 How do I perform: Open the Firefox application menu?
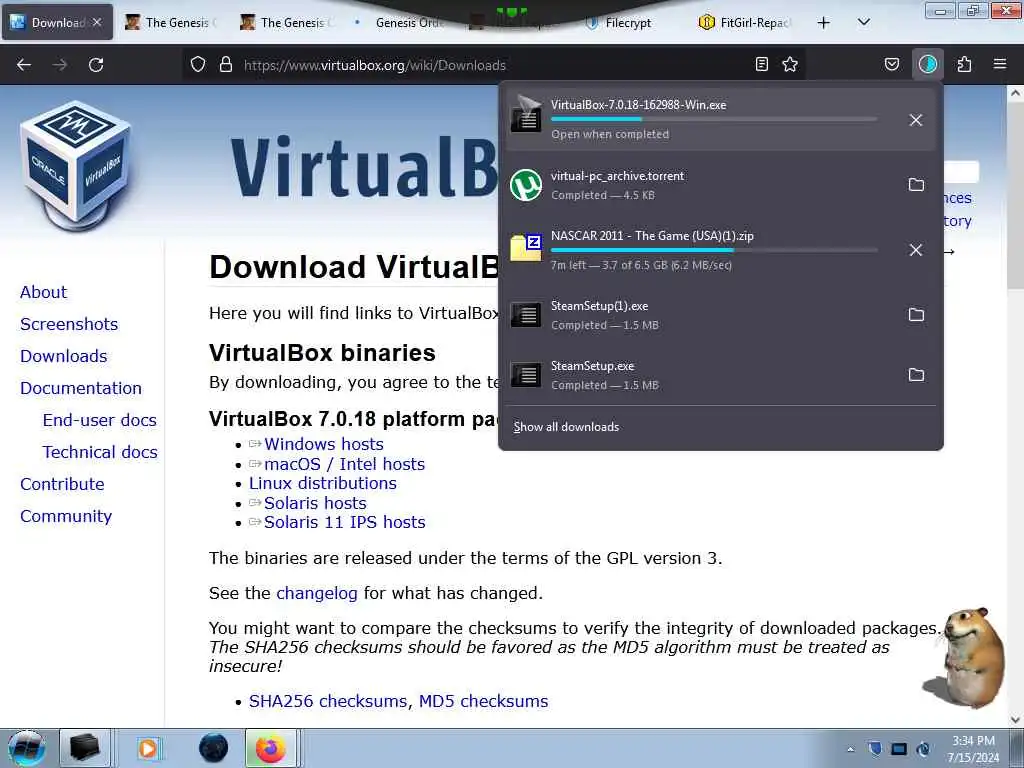point(1000,64)
